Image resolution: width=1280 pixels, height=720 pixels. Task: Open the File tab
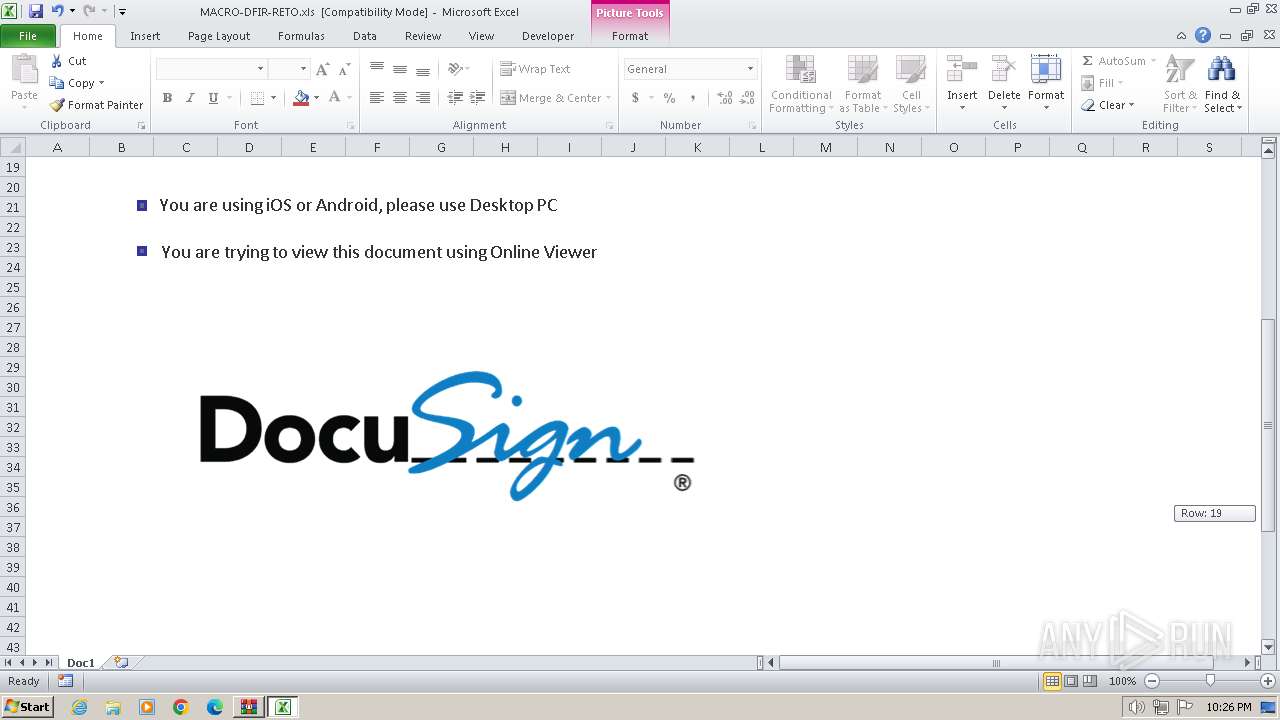(x=28, y=36)
